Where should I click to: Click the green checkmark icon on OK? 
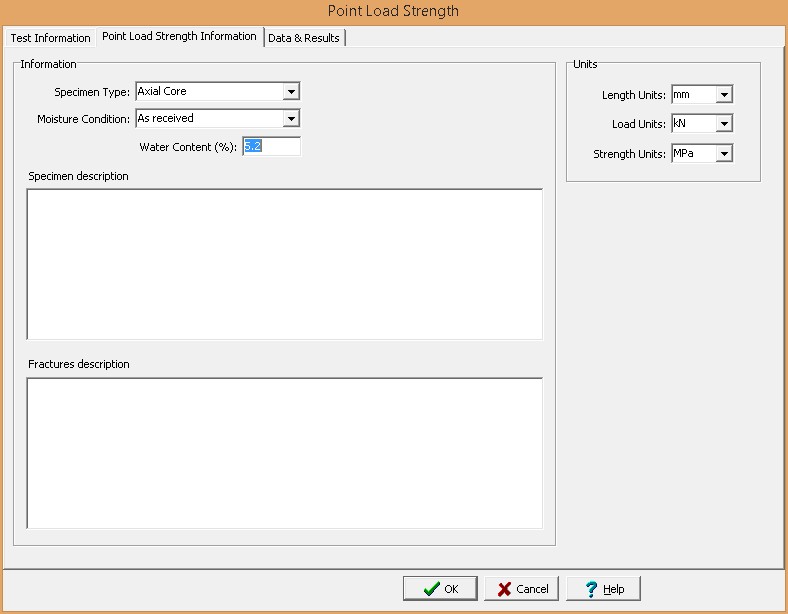click(x=431, y=589)
